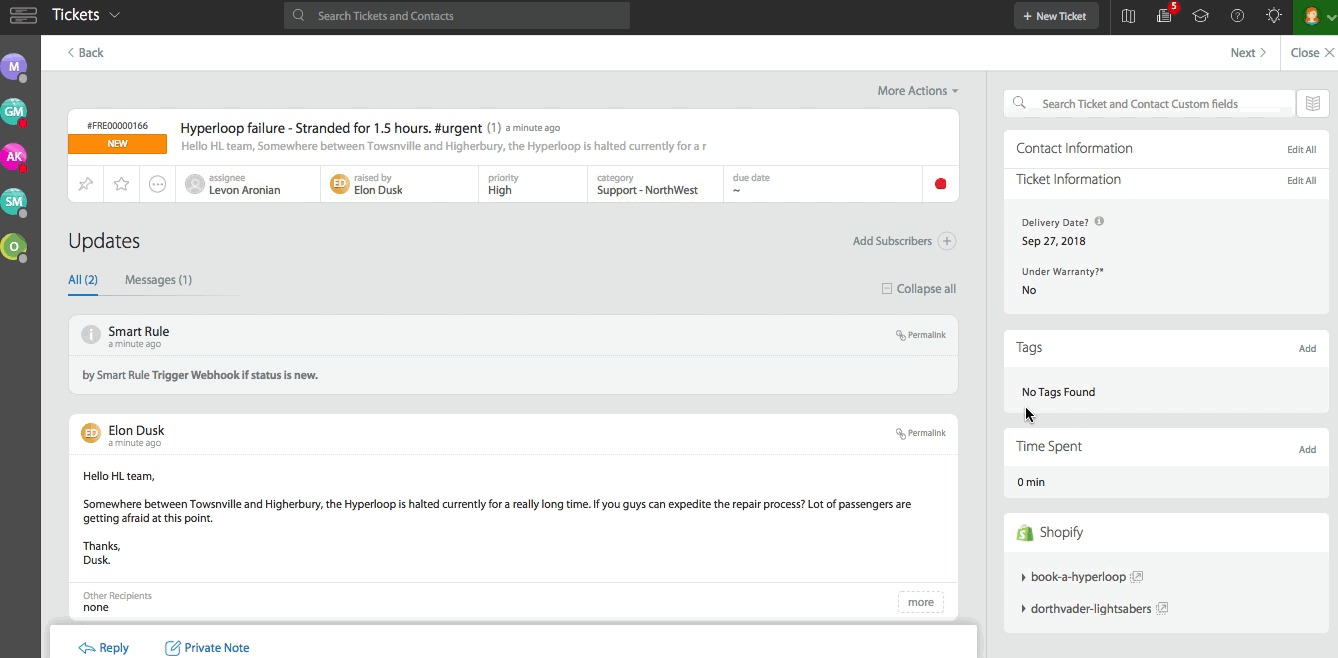Click the NEW status badge
Screen dimensions: 1338x658
117,144
